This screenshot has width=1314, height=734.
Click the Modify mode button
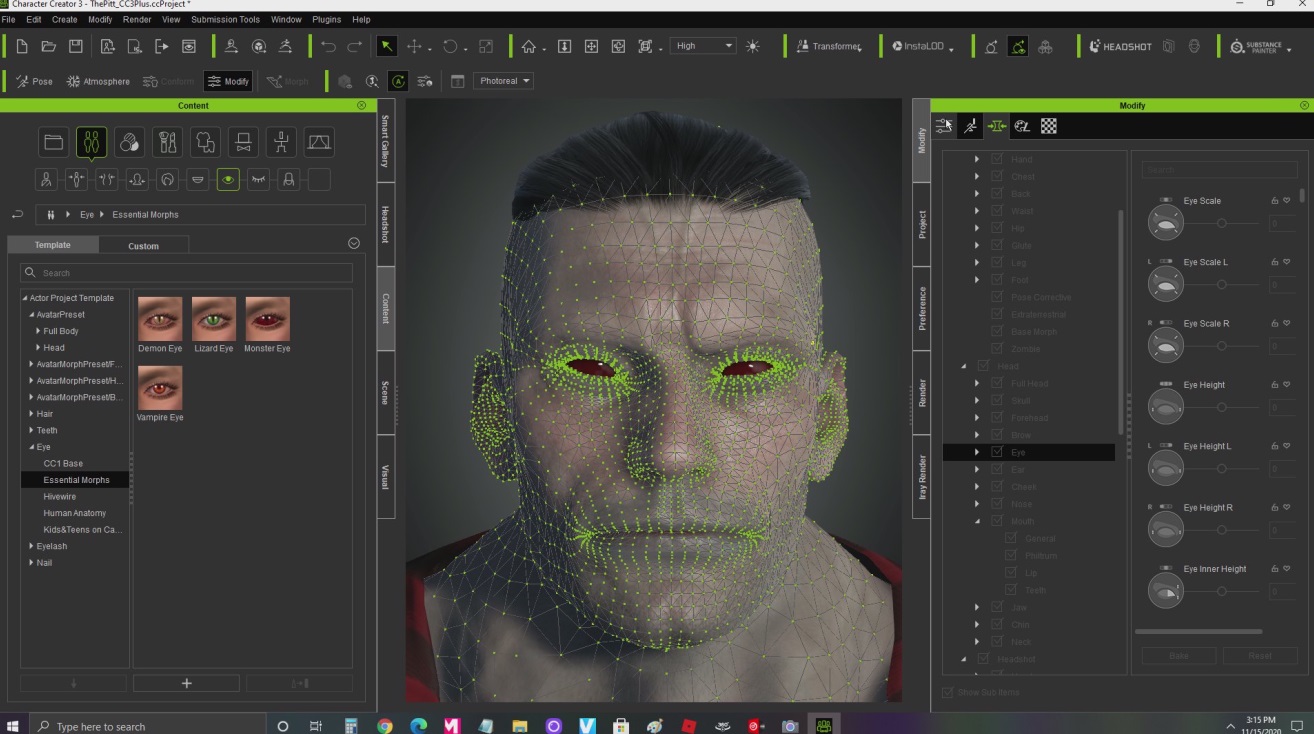228,81
